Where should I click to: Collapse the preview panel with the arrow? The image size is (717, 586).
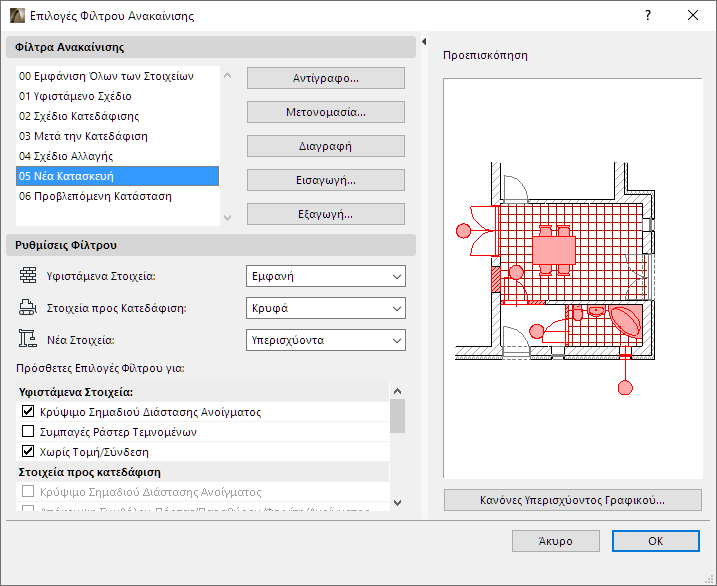click(424, 42)
